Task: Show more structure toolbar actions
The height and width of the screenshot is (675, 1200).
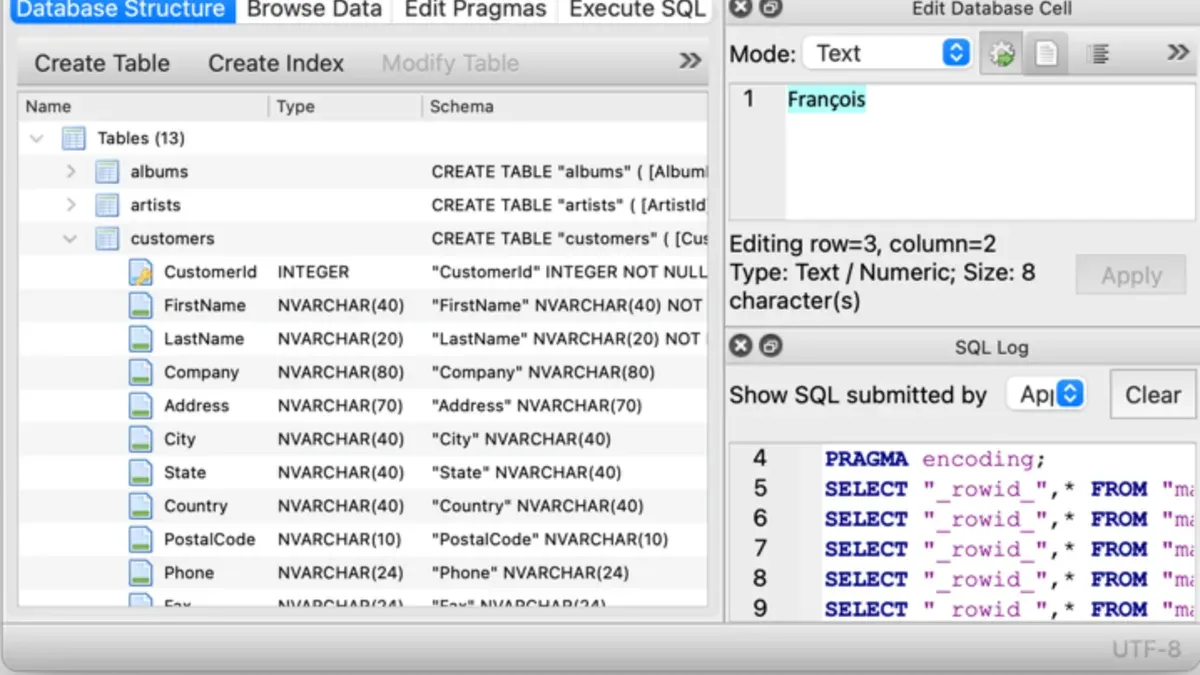Action: click(690, 61)
